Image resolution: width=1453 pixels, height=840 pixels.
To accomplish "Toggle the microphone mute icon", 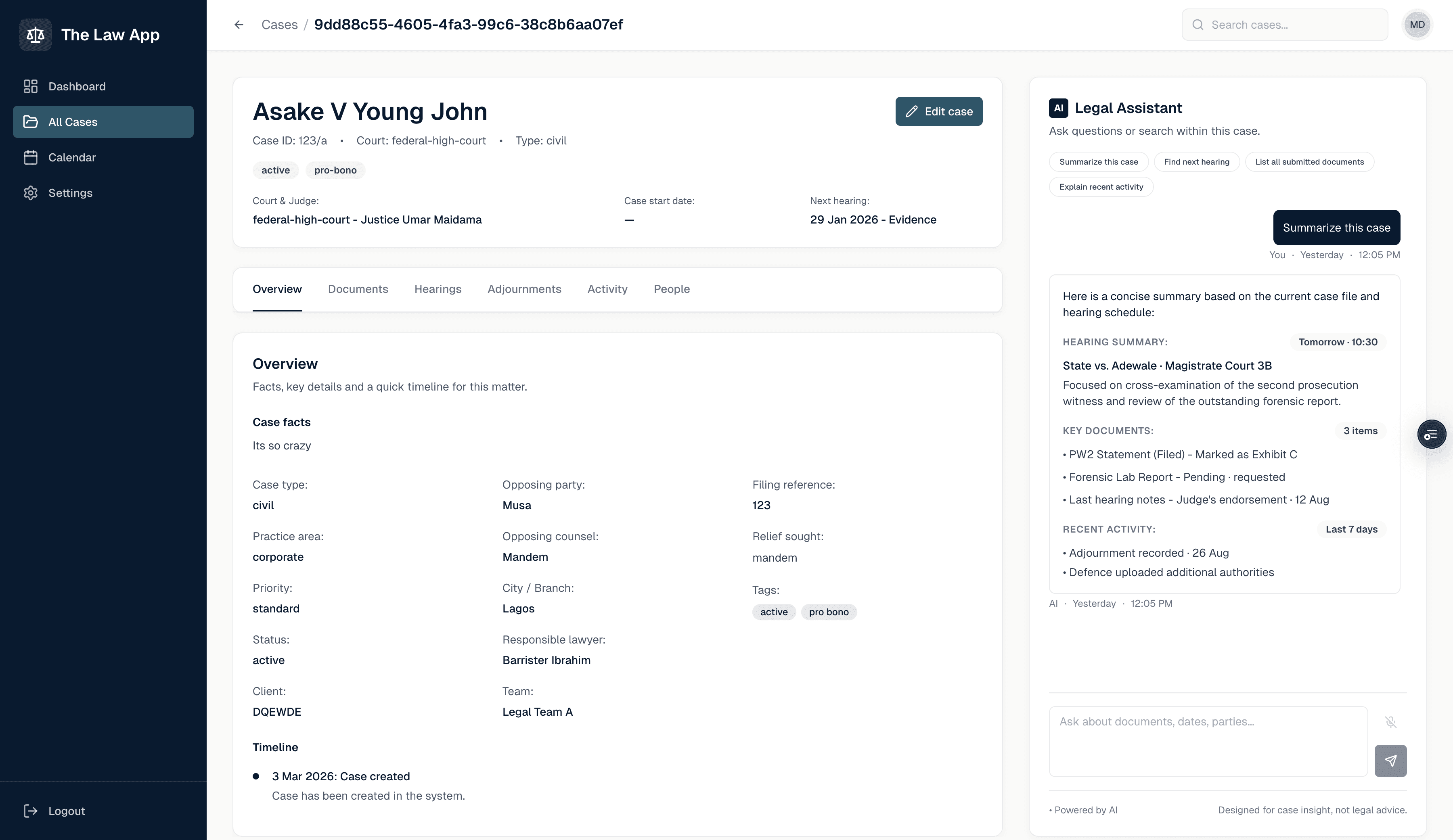I will [1390, 722].
